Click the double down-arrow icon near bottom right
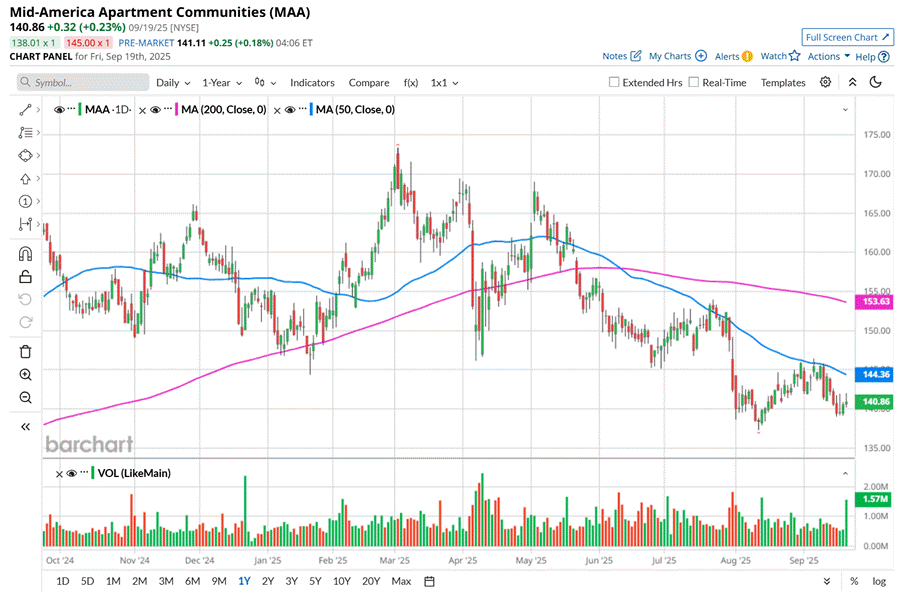Viewport: 904px width, 596px height. [x=827, y=581]
